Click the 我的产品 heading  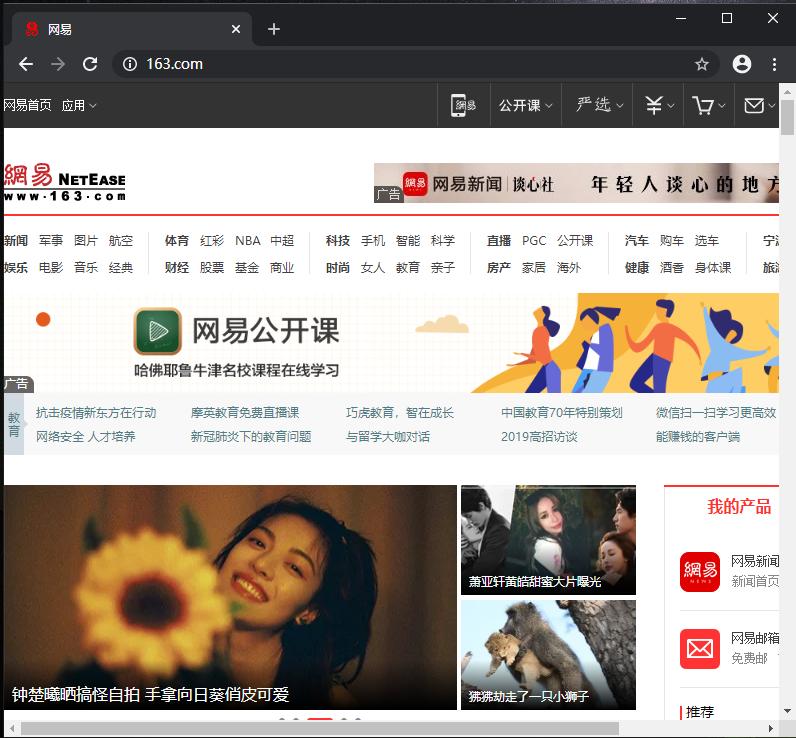[739, 507]
